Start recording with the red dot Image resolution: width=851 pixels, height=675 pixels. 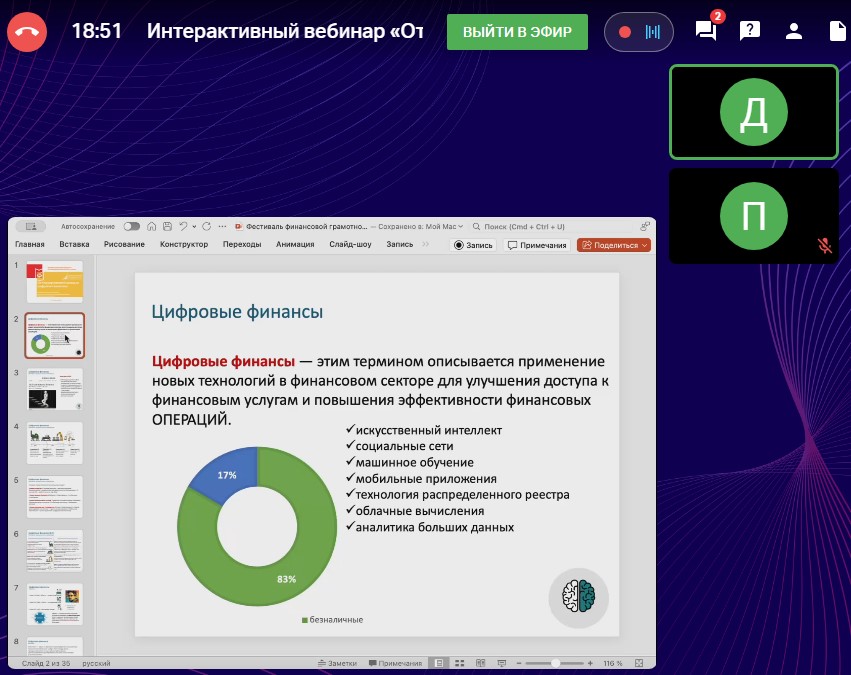click(x=625, y=32)
